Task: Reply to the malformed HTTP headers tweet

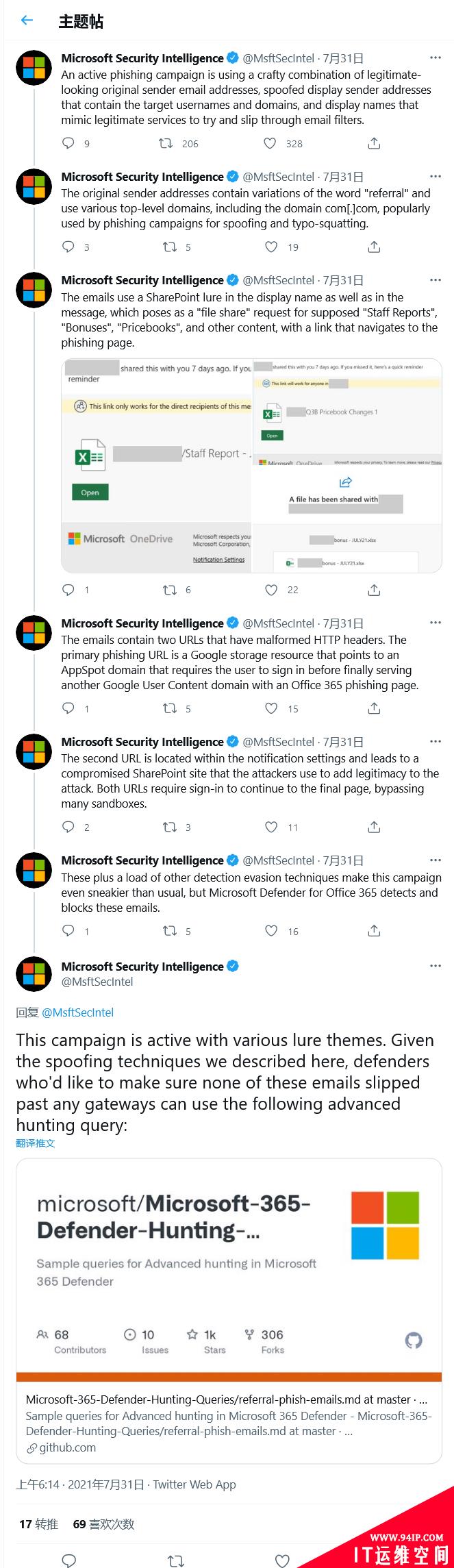Action: pyautogui.click(x=68, y=708)
